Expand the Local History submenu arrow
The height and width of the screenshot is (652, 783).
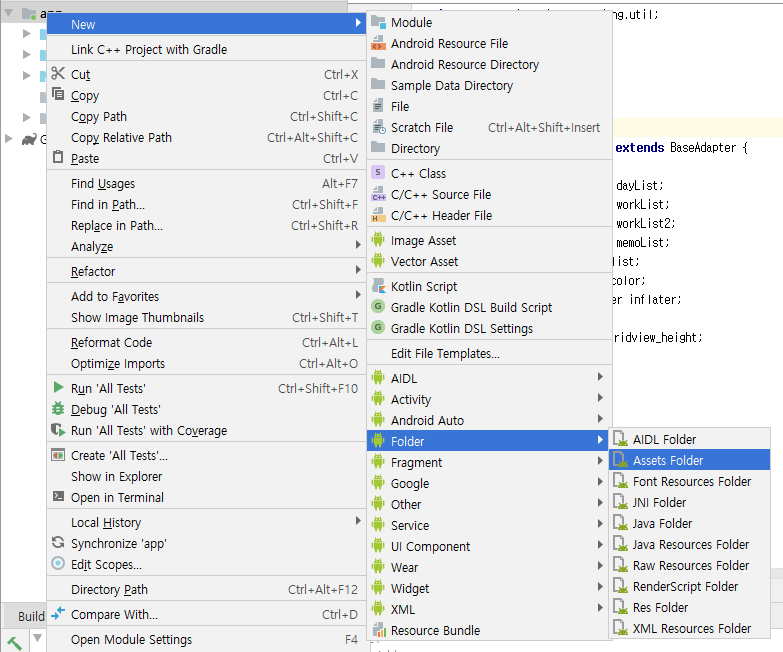(x=358, y=521)
